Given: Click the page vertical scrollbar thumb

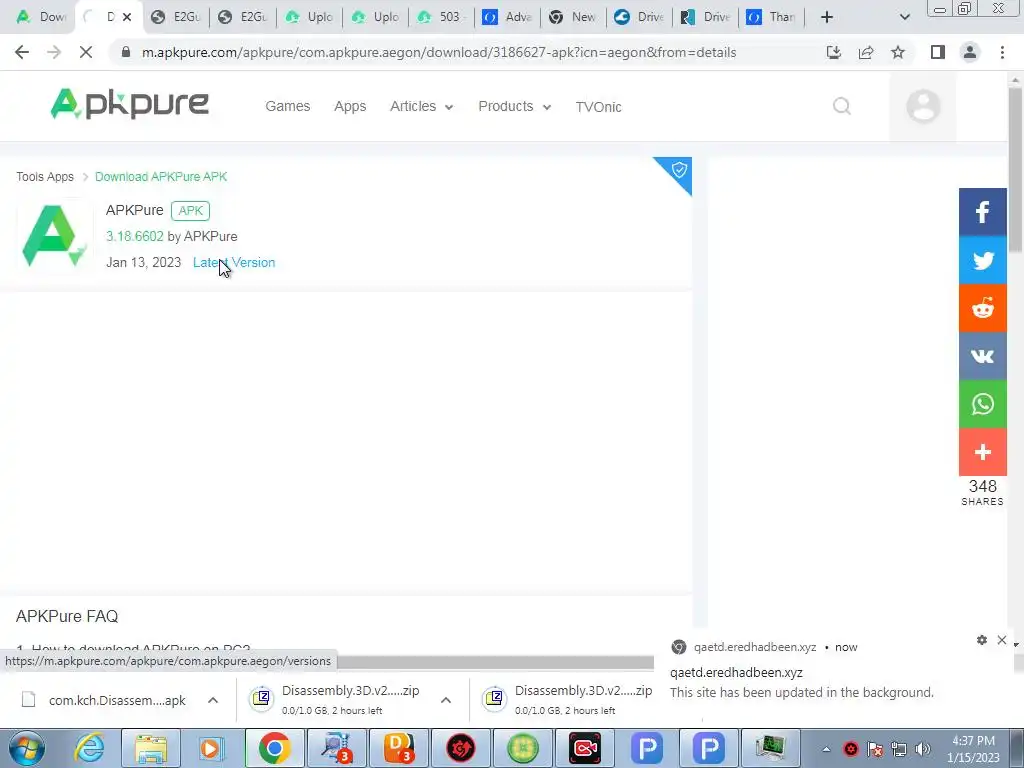Looking at the screenshot, I should [1016, 170].
